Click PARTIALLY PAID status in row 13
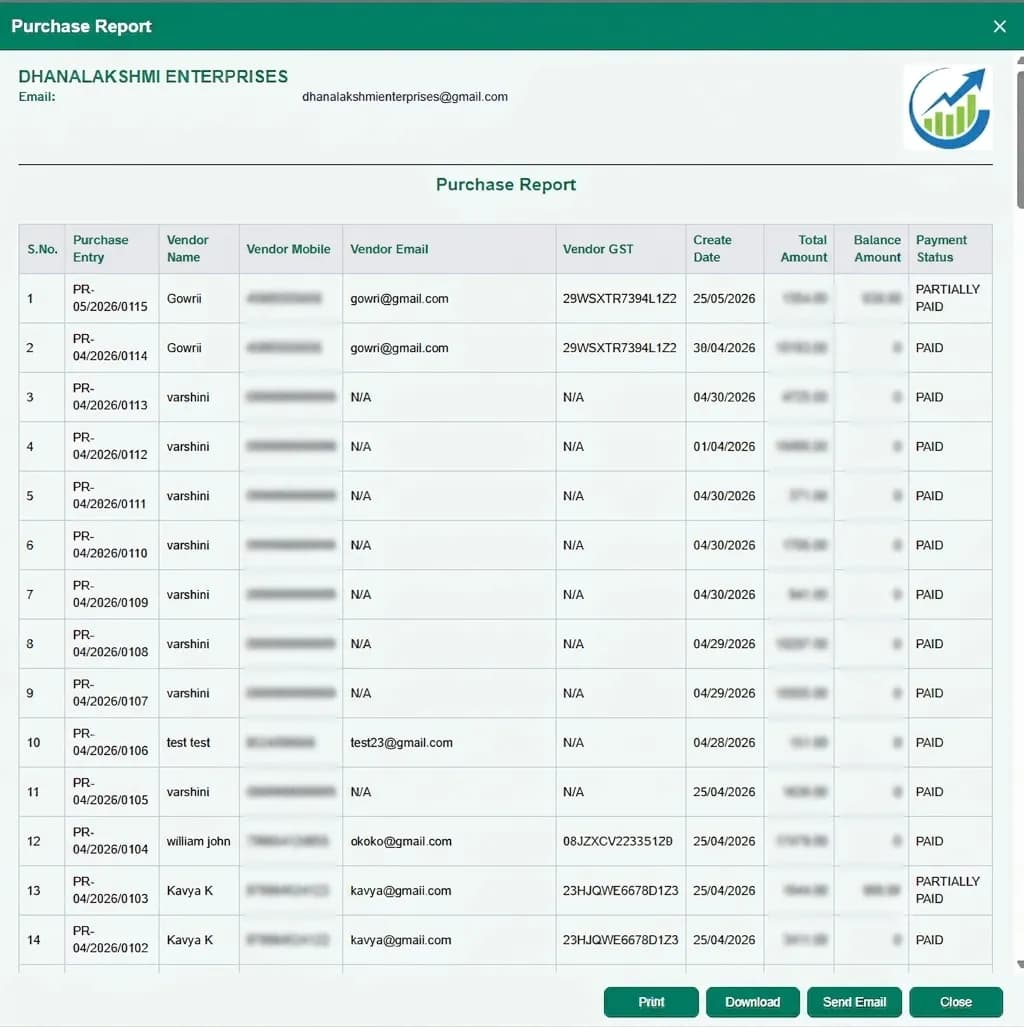 947,890
